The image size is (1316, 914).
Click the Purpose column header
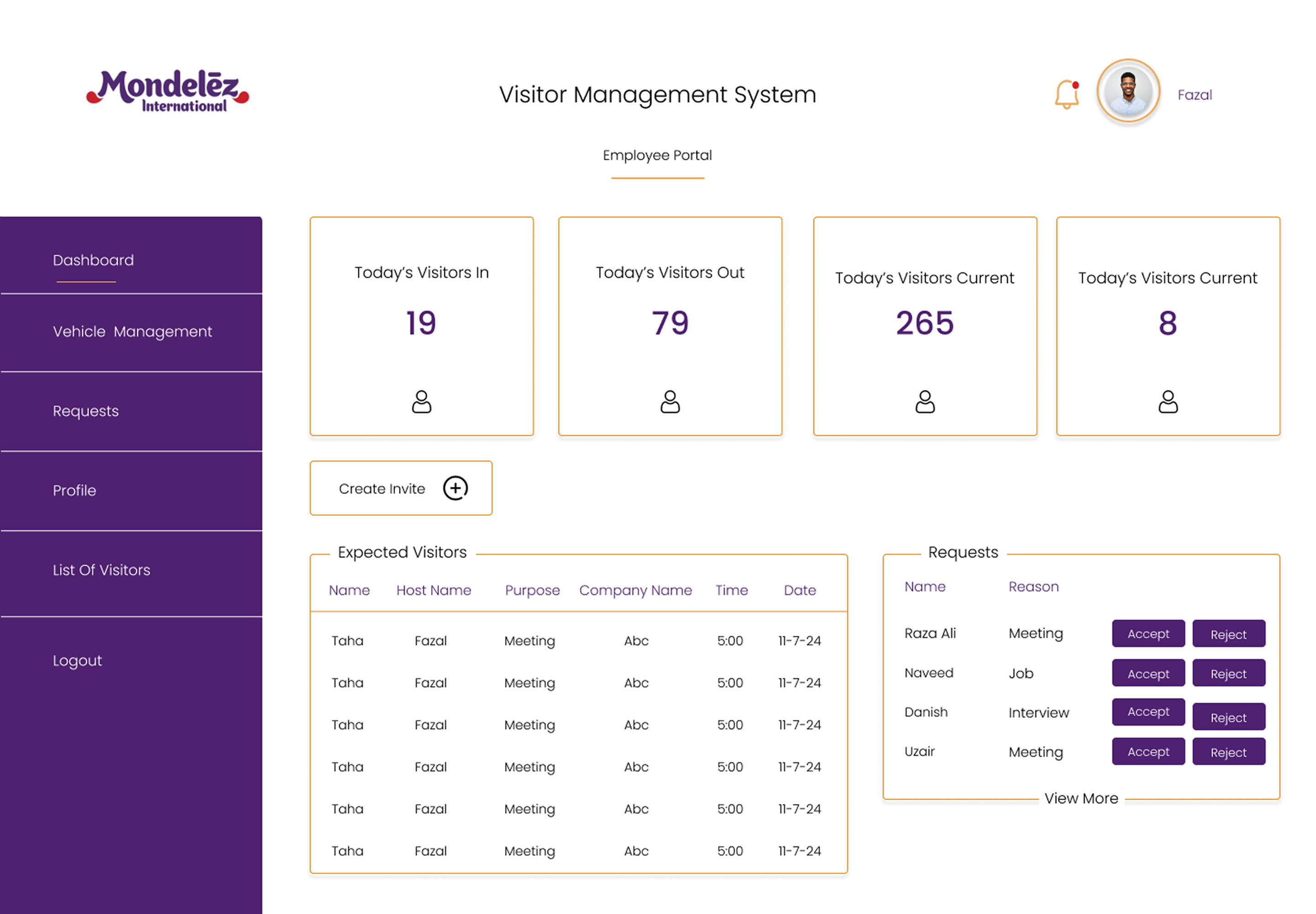coord(532,590)
